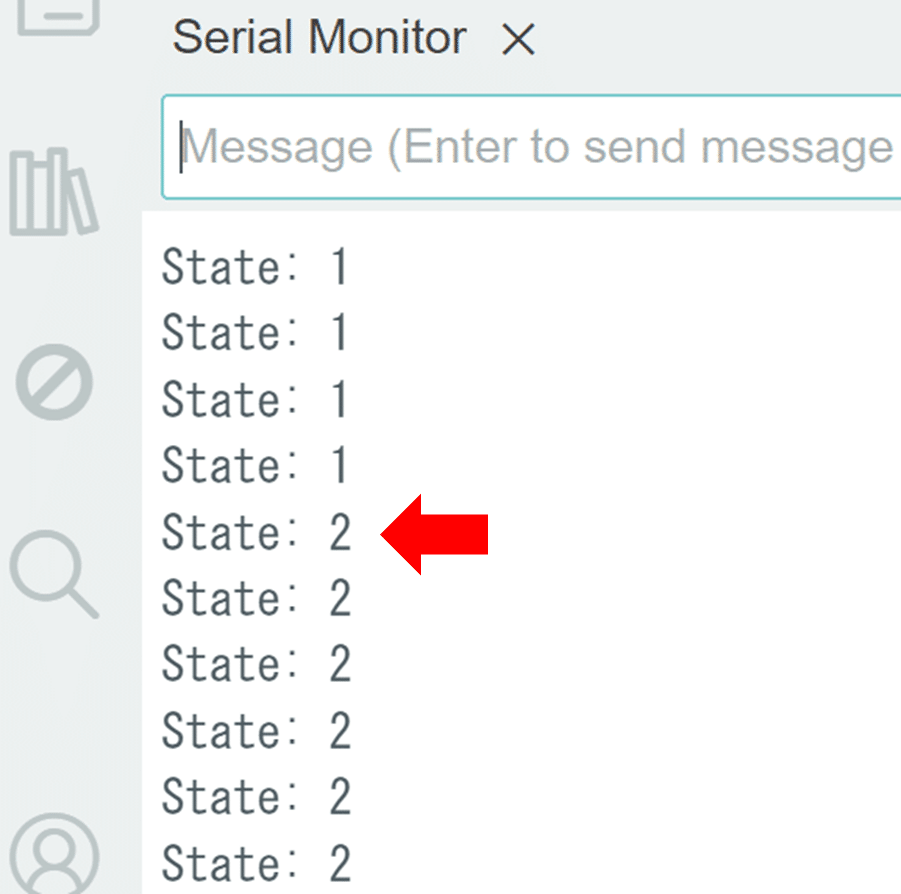Open the Search magnifier icon in sidebar

(x=55, y=574)
